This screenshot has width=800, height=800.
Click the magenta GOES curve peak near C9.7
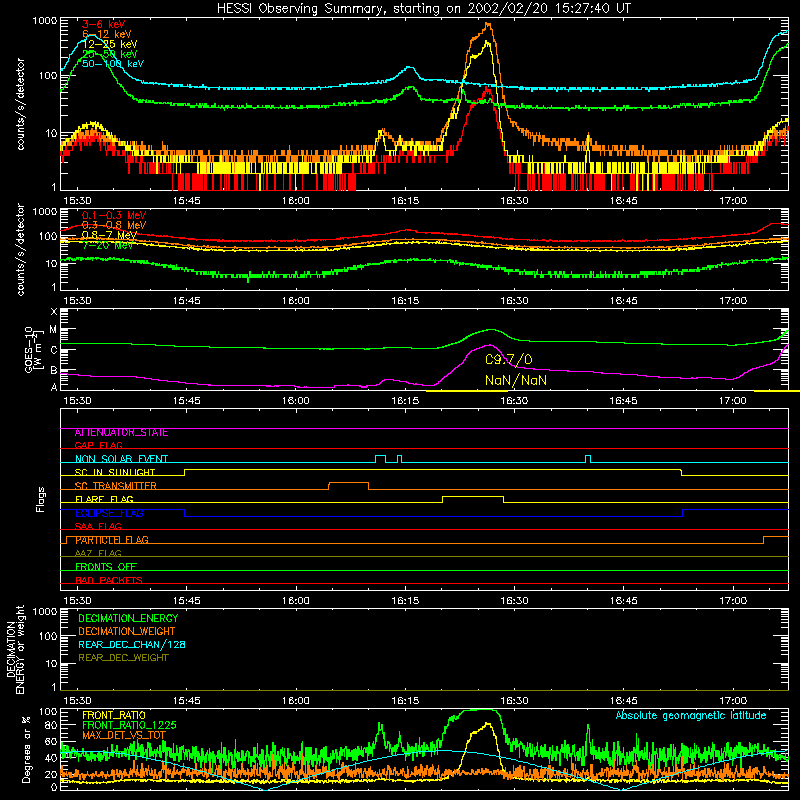[x=489, y=345]
